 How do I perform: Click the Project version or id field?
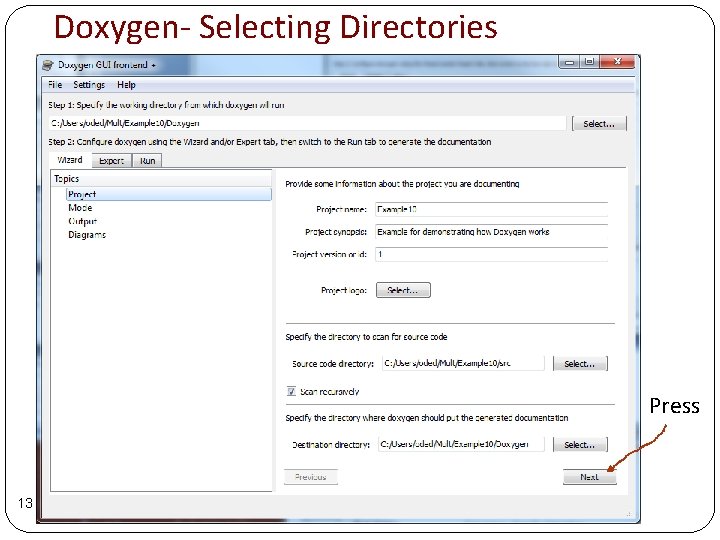(x=491, y=254)
